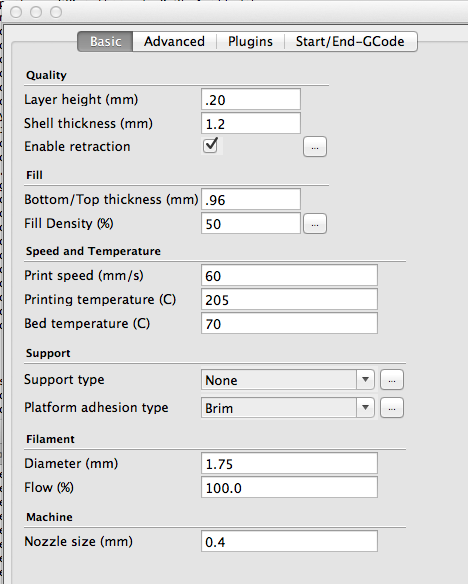Open the Advanced tab
The image size is (468, 584).
tap(174, 41)
